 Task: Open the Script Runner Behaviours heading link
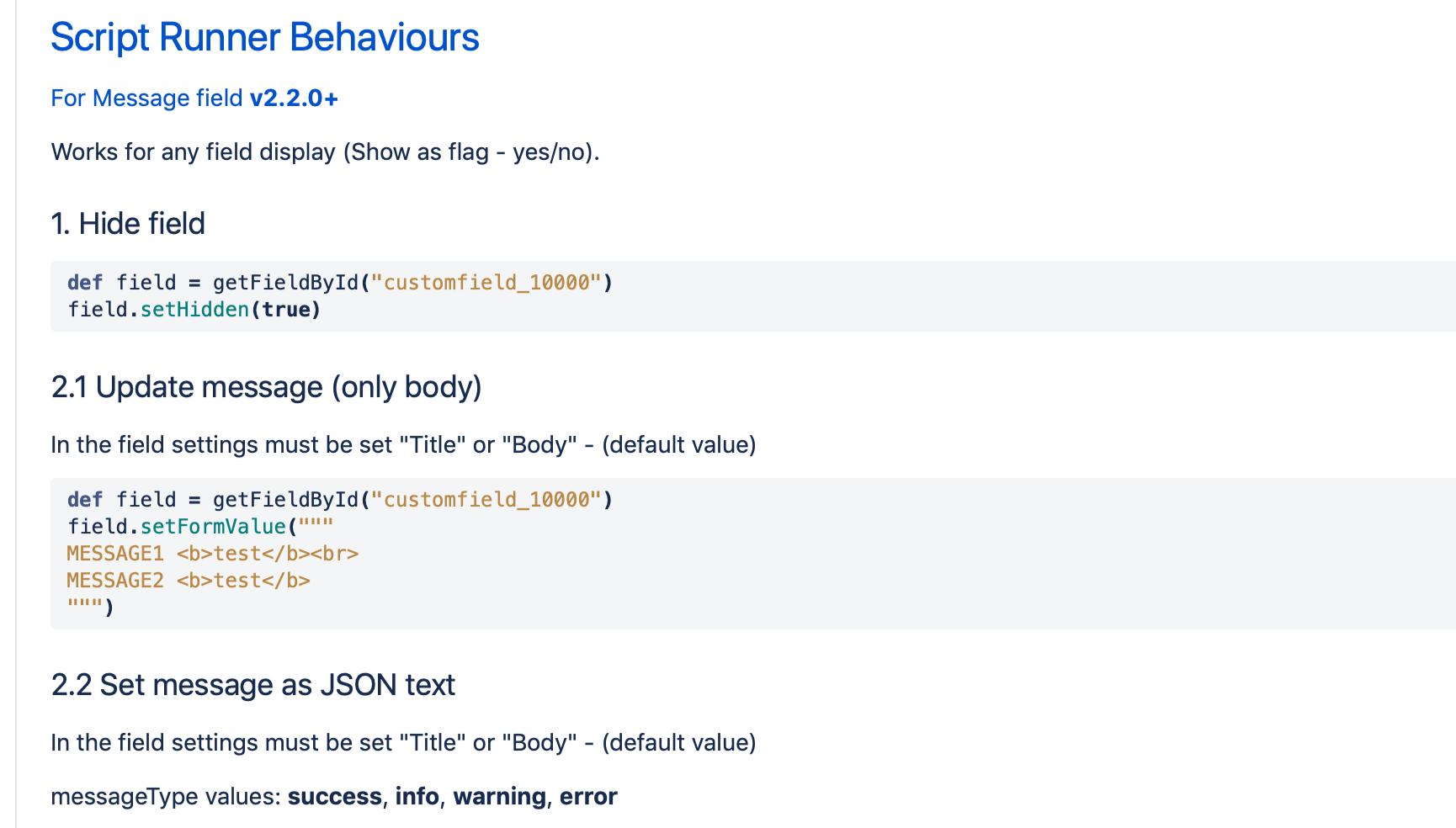coord(264,38)
